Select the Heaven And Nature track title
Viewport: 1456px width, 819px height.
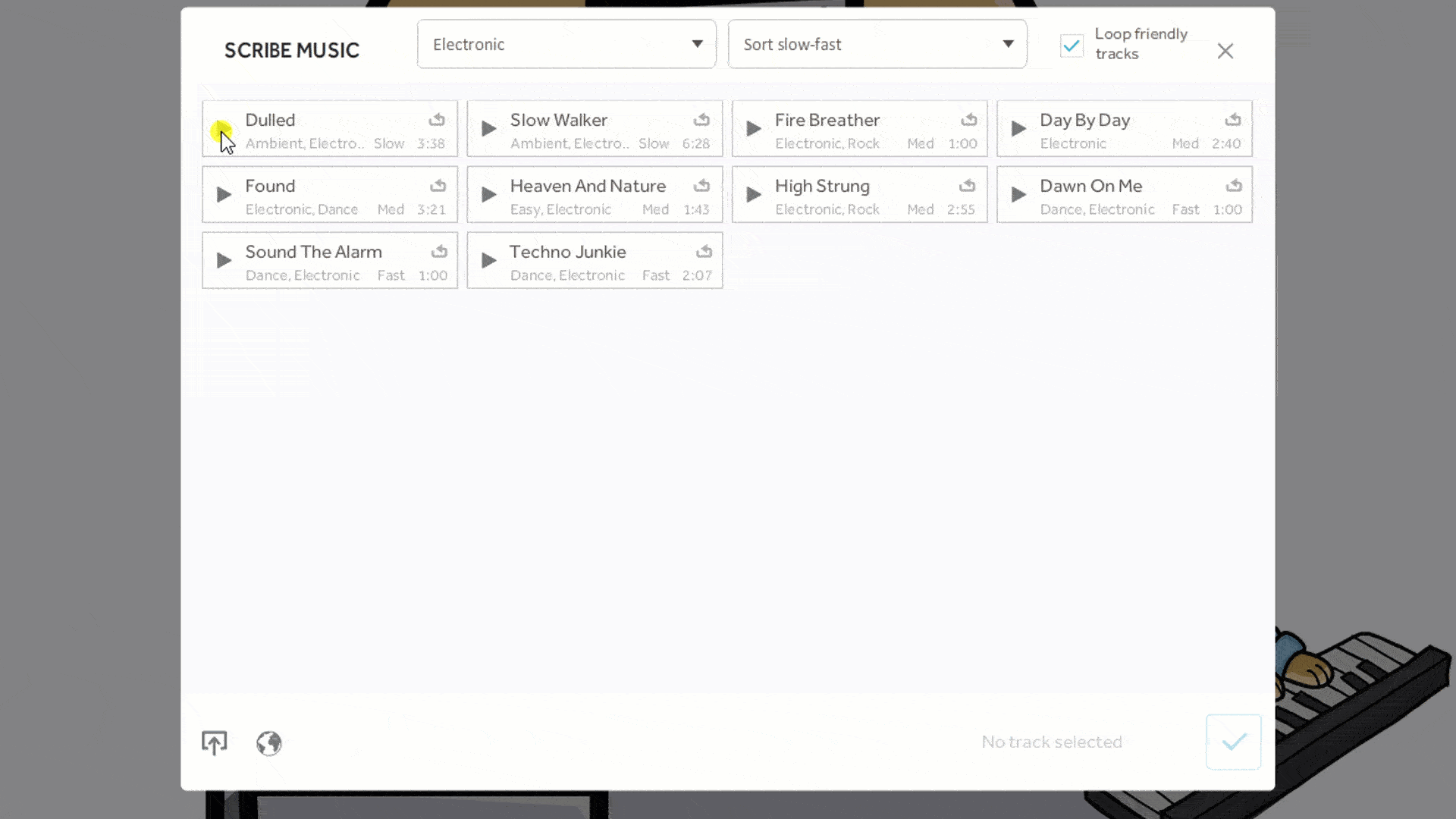(588, 186)
